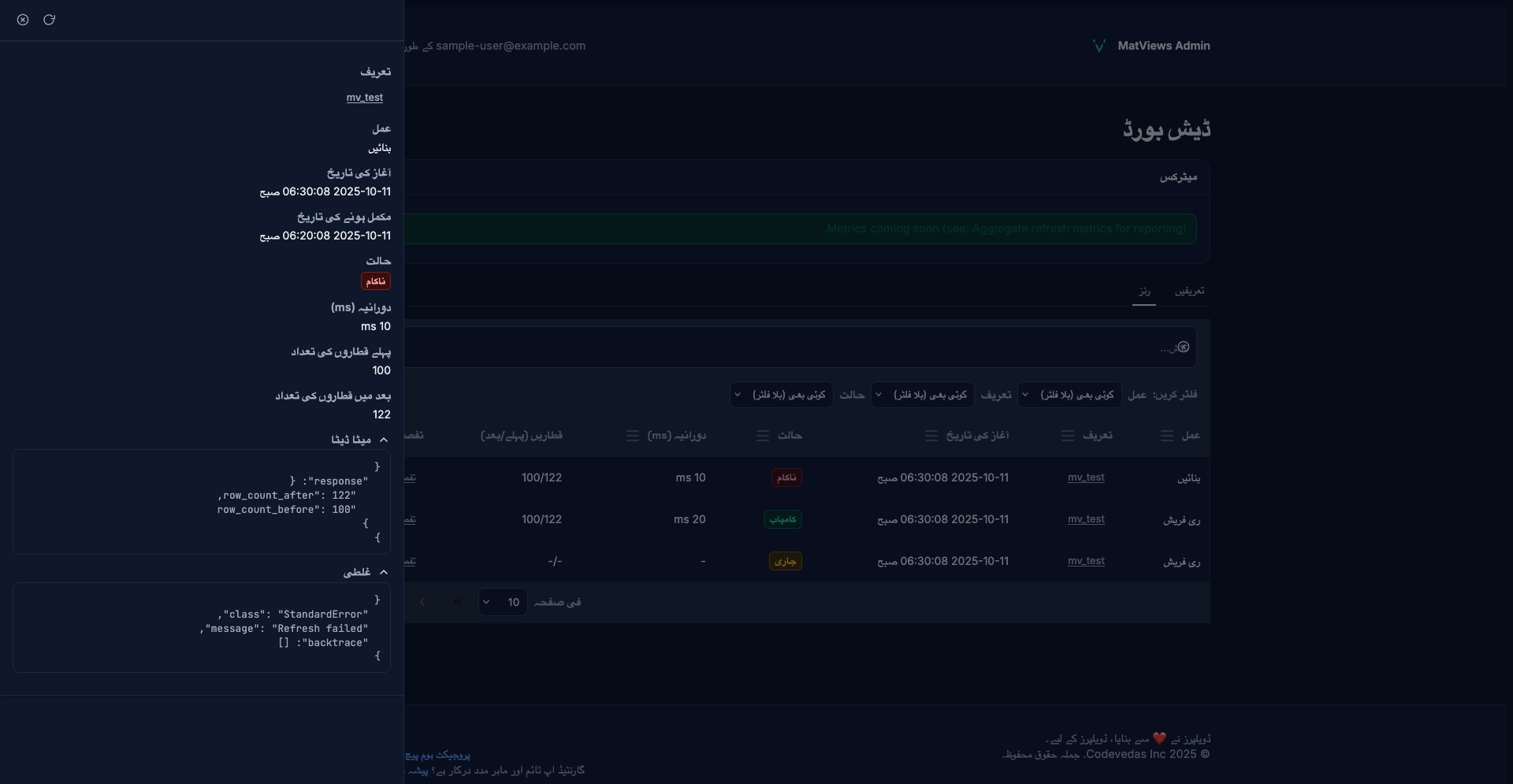Change rows per page from 10

point(503,602)
